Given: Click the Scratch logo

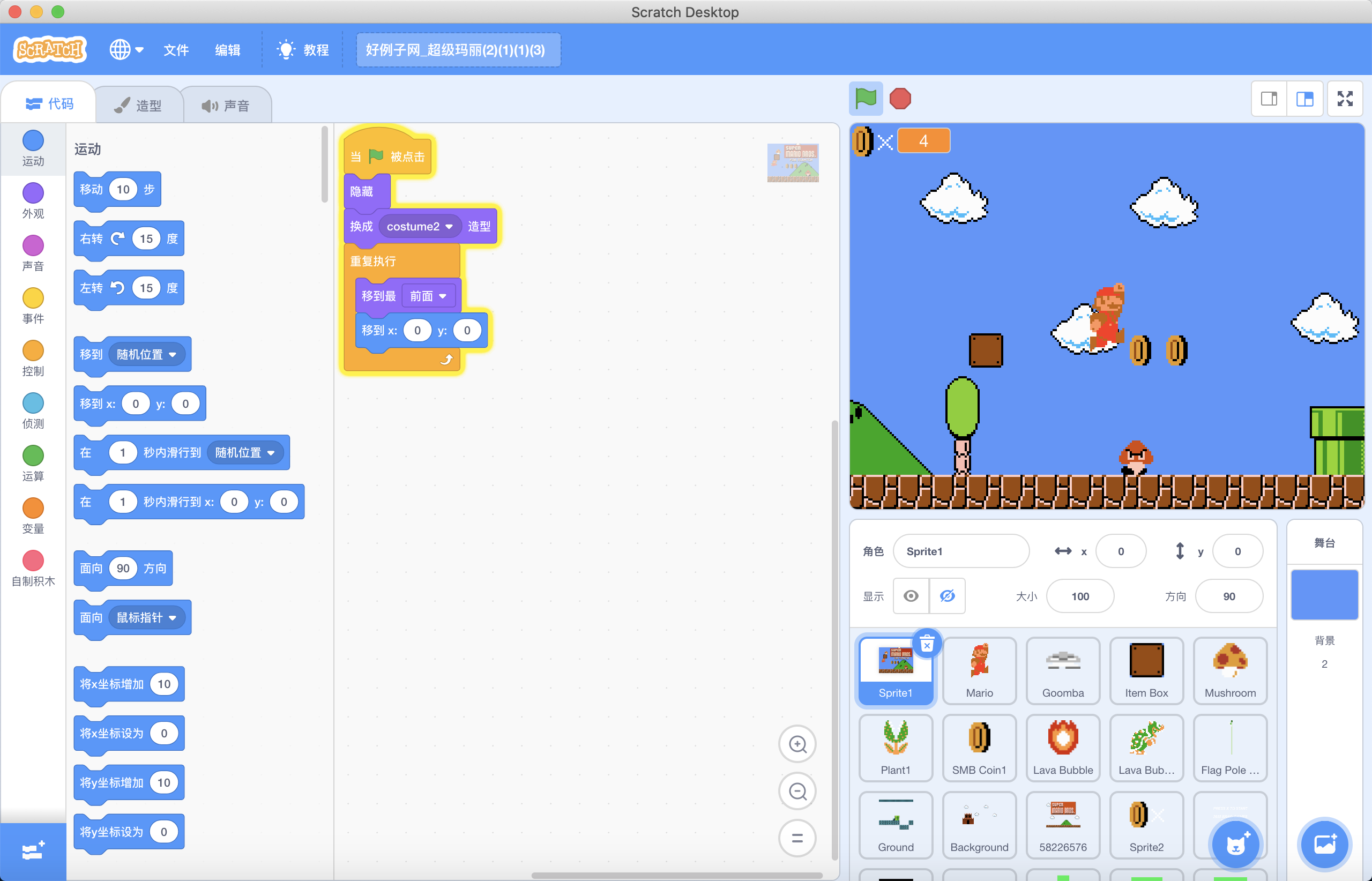Looking at the screenshot, I should (x=50, y=50).
